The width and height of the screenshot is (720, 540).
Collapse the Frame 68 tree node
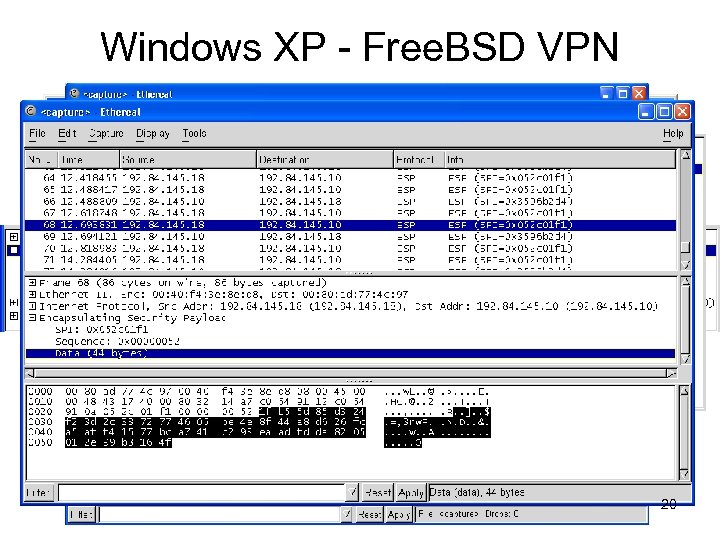[32, 282]
